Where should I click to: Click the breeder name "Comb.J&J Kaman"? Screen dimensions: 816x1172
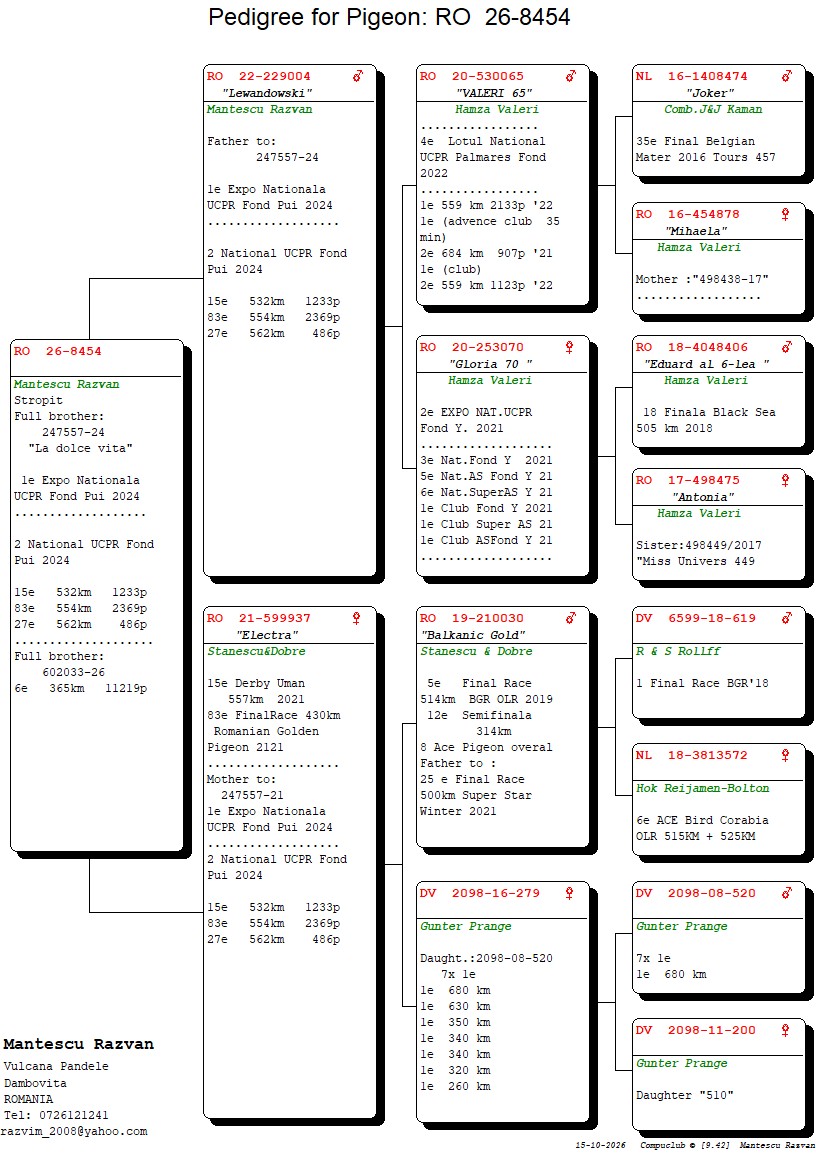point(714,109)
